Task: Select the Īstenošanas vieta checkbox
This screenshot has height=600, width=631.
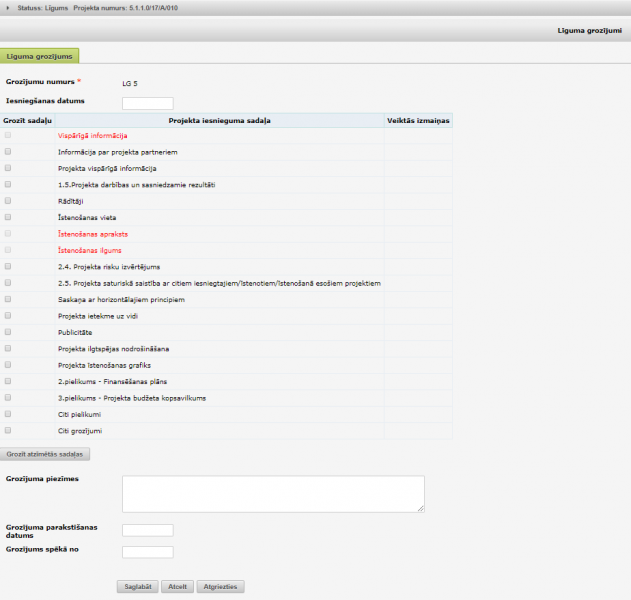Action: point(8,217)
